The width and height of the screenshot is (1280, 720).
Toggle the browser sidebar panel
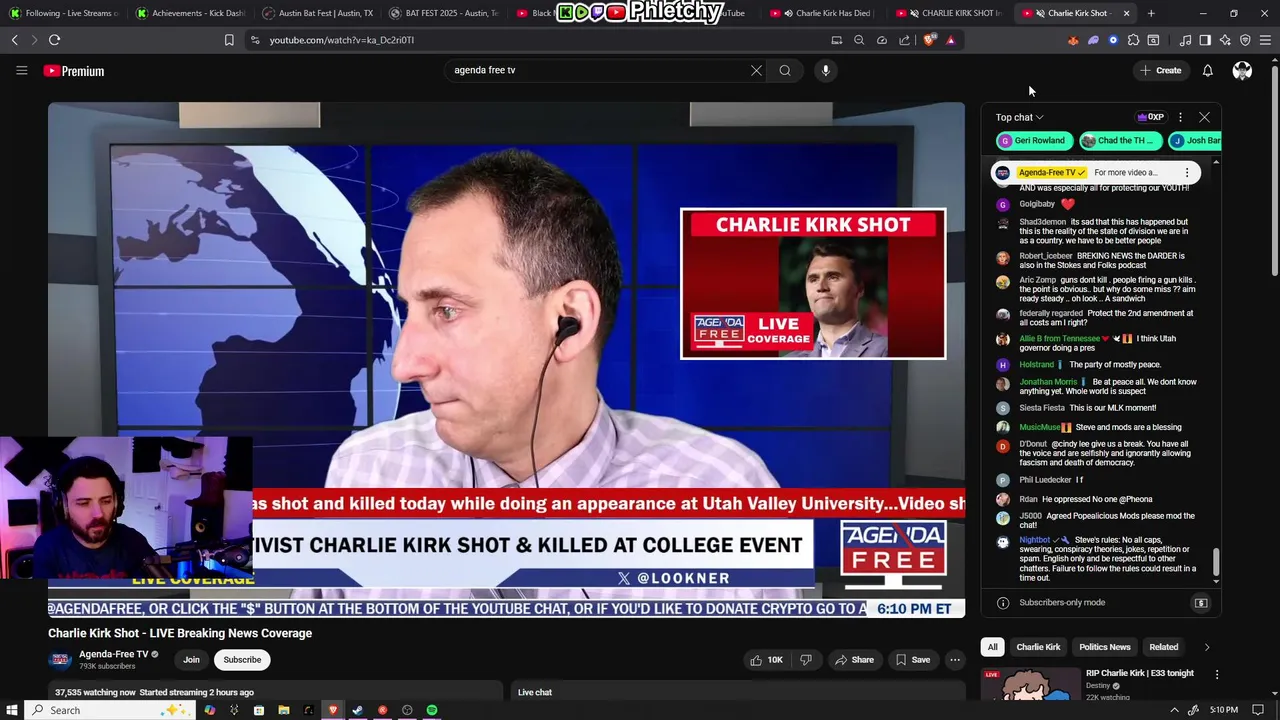(x=1205, y=40)
